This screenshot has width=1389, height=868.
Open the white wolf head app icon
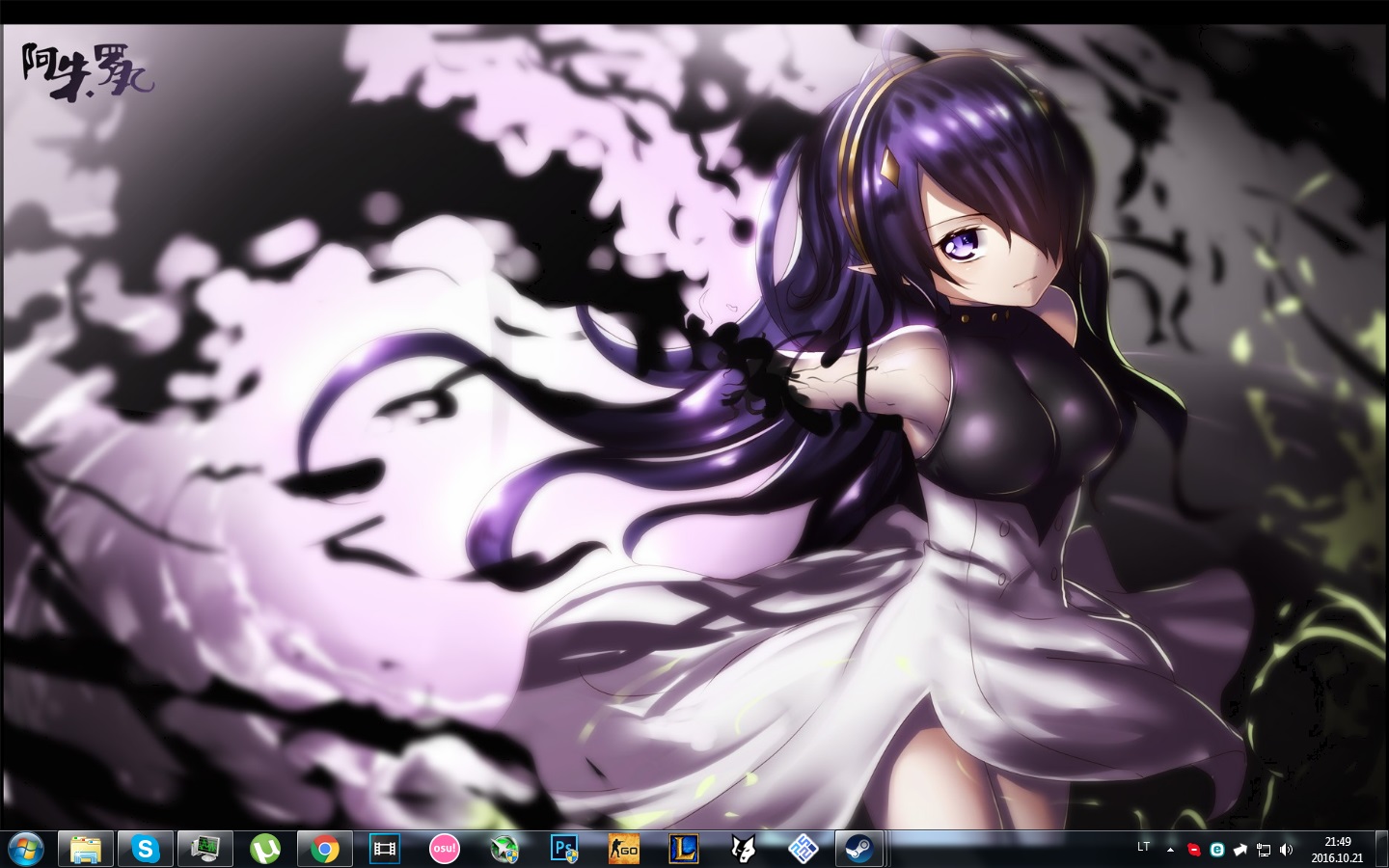point(744,849)
